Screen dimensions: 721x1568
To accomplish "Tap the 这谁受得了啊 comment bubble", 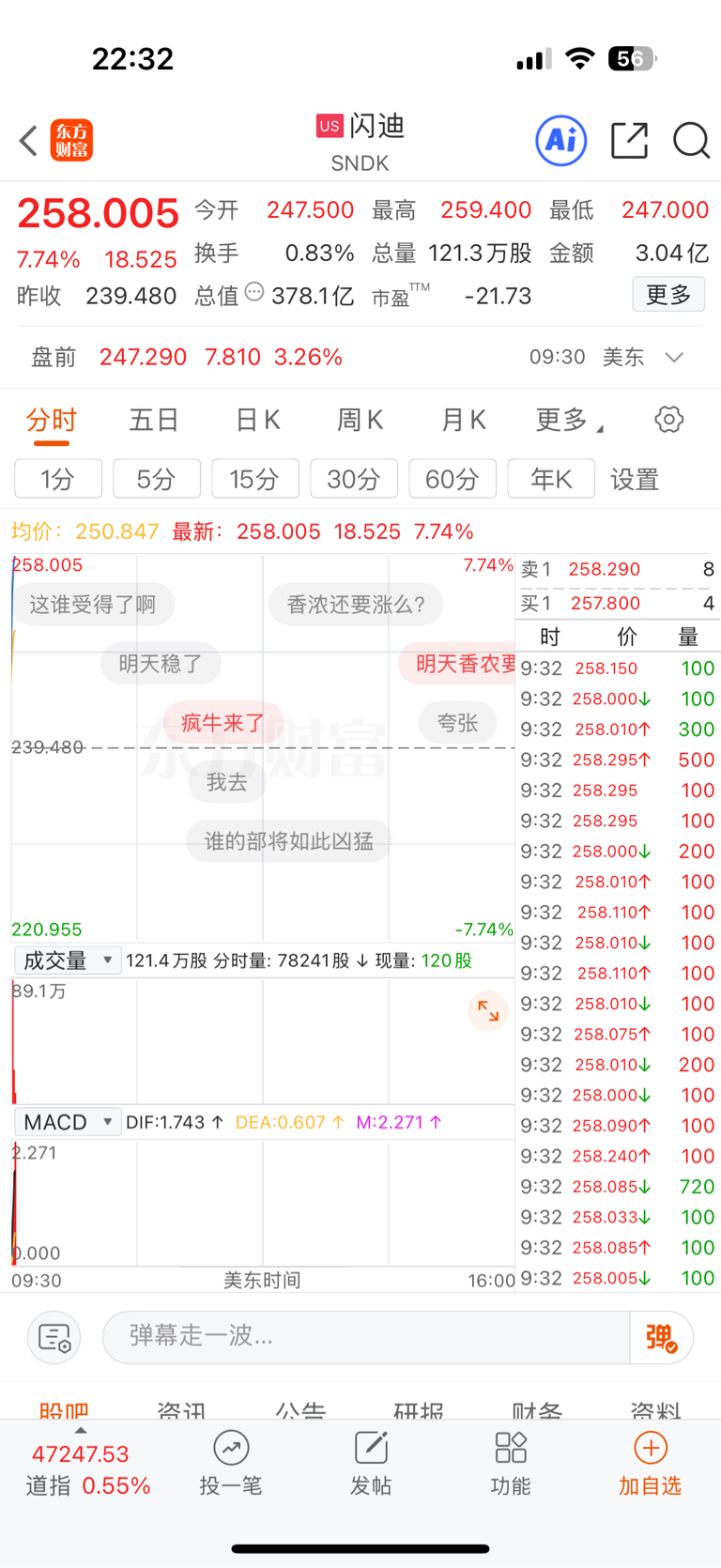I will [x=93, y=605].
